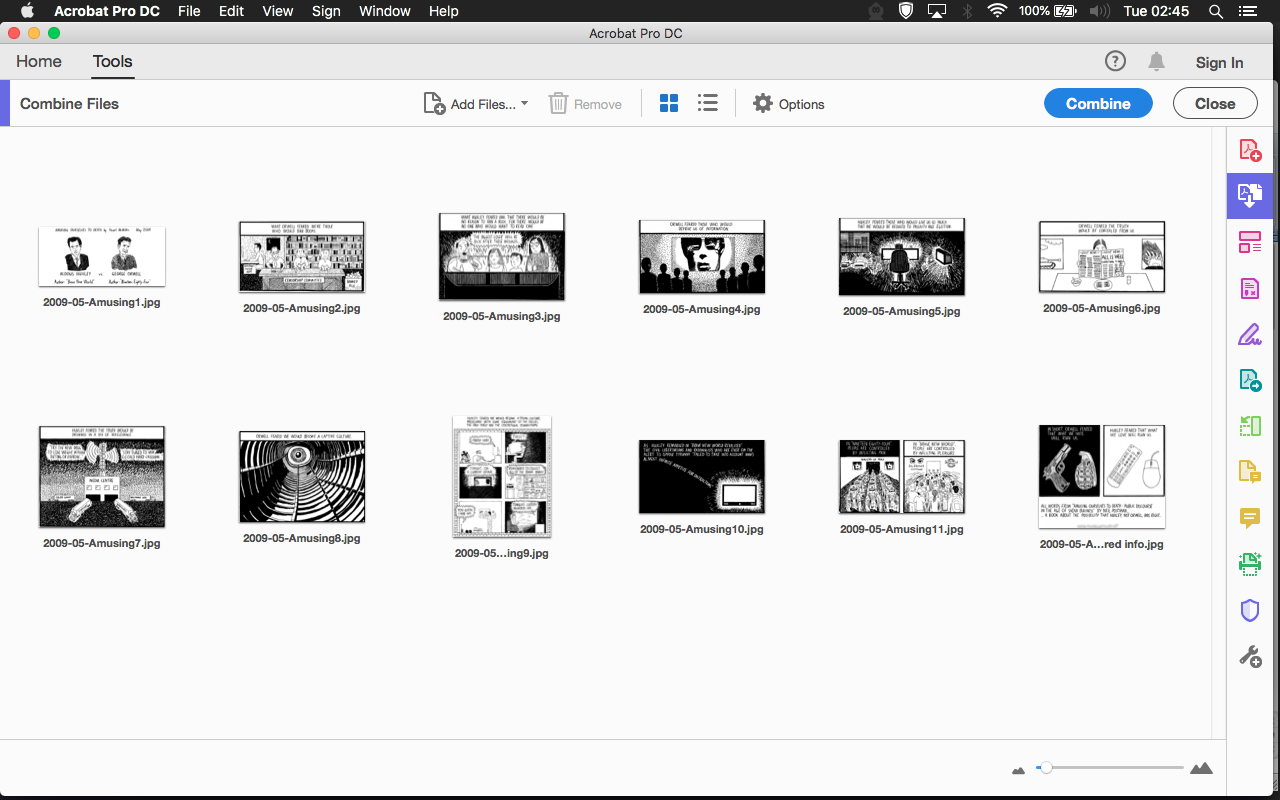The width and height of the screenshot is (1280, 800).
Task: Open the notifications bell
Action: pyautogui.click(x=1157, y=62)
